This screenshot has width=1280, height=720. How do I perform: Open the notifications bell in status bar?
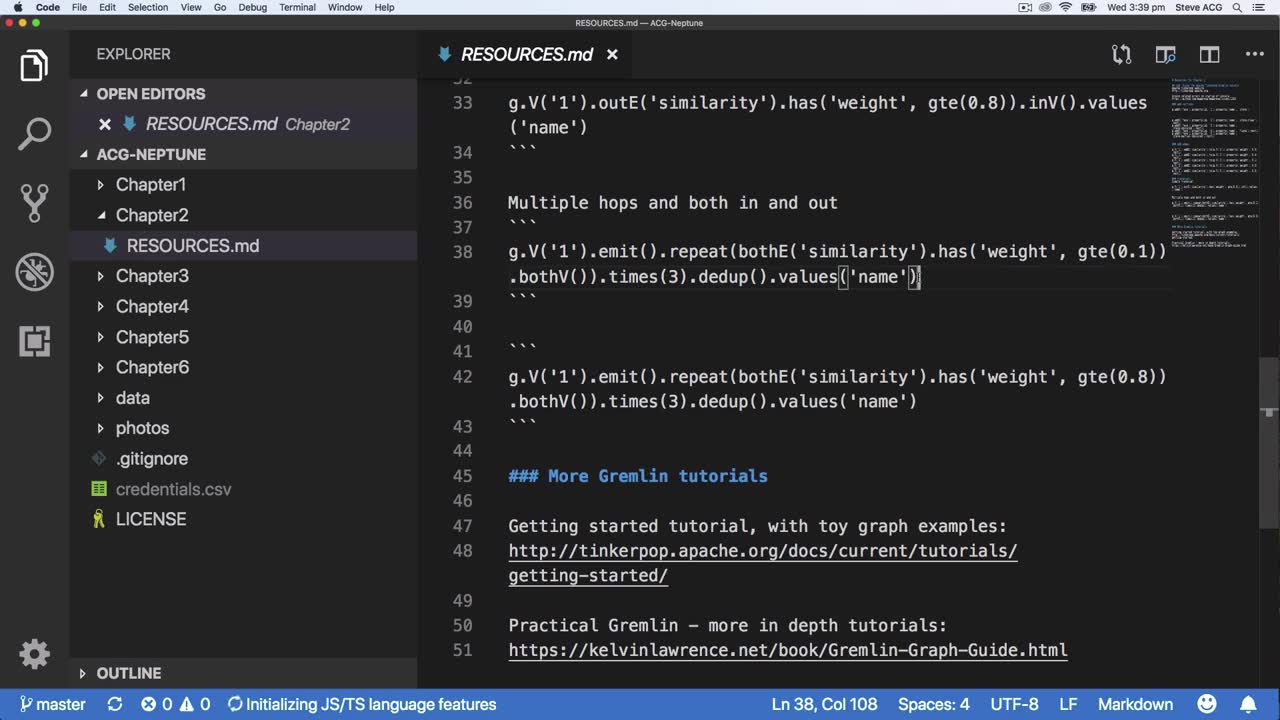click(1248, 704)
